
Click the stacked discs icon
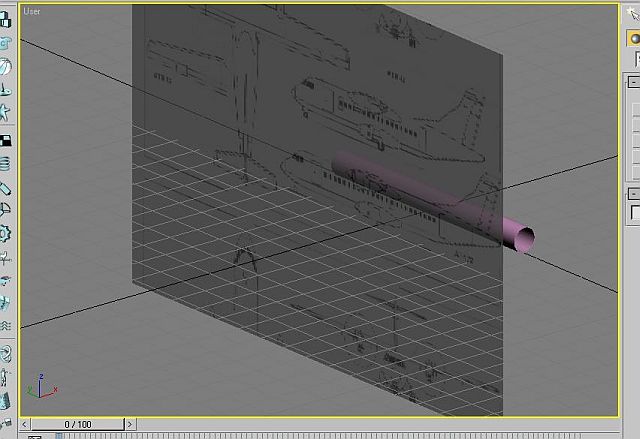[6, 162]
